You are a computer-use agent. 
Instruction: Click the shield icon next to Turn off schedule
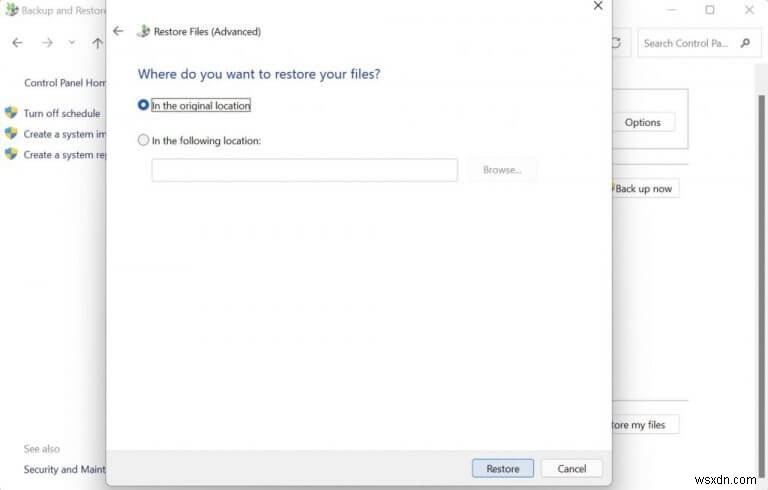(x=11, y=113)
